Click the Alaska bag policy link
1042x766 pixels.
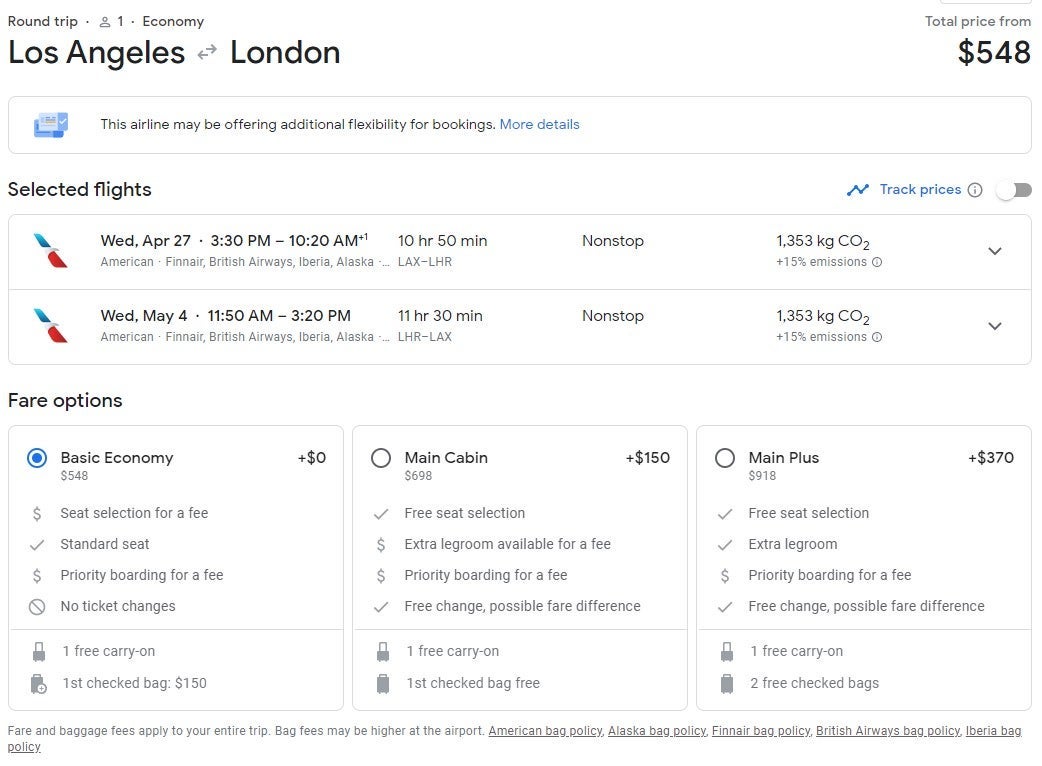(x=656, y=731)
